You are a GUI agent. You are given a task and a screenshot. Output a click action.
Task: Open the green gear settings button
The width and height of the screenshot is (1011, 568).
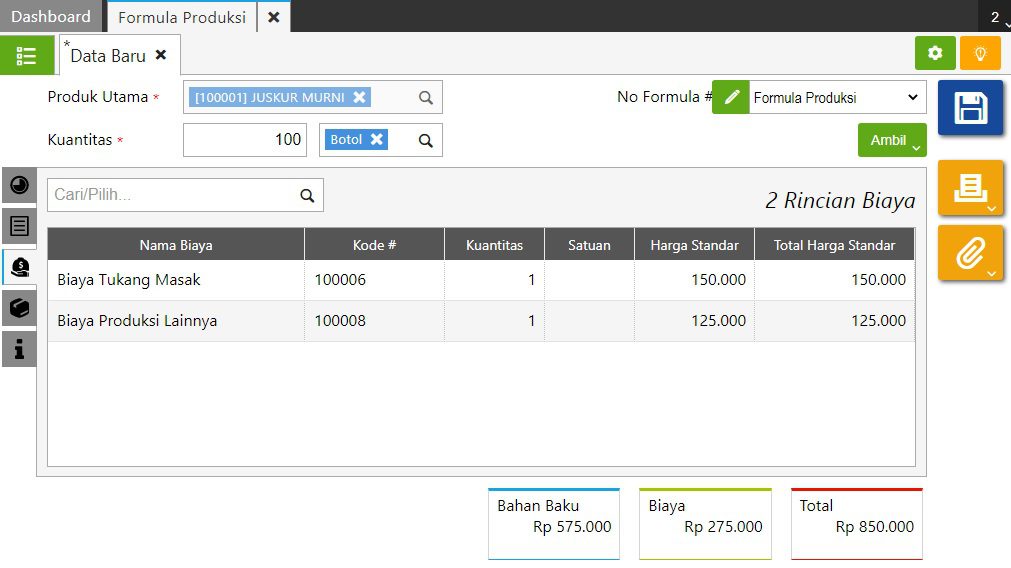coord(935,53)
